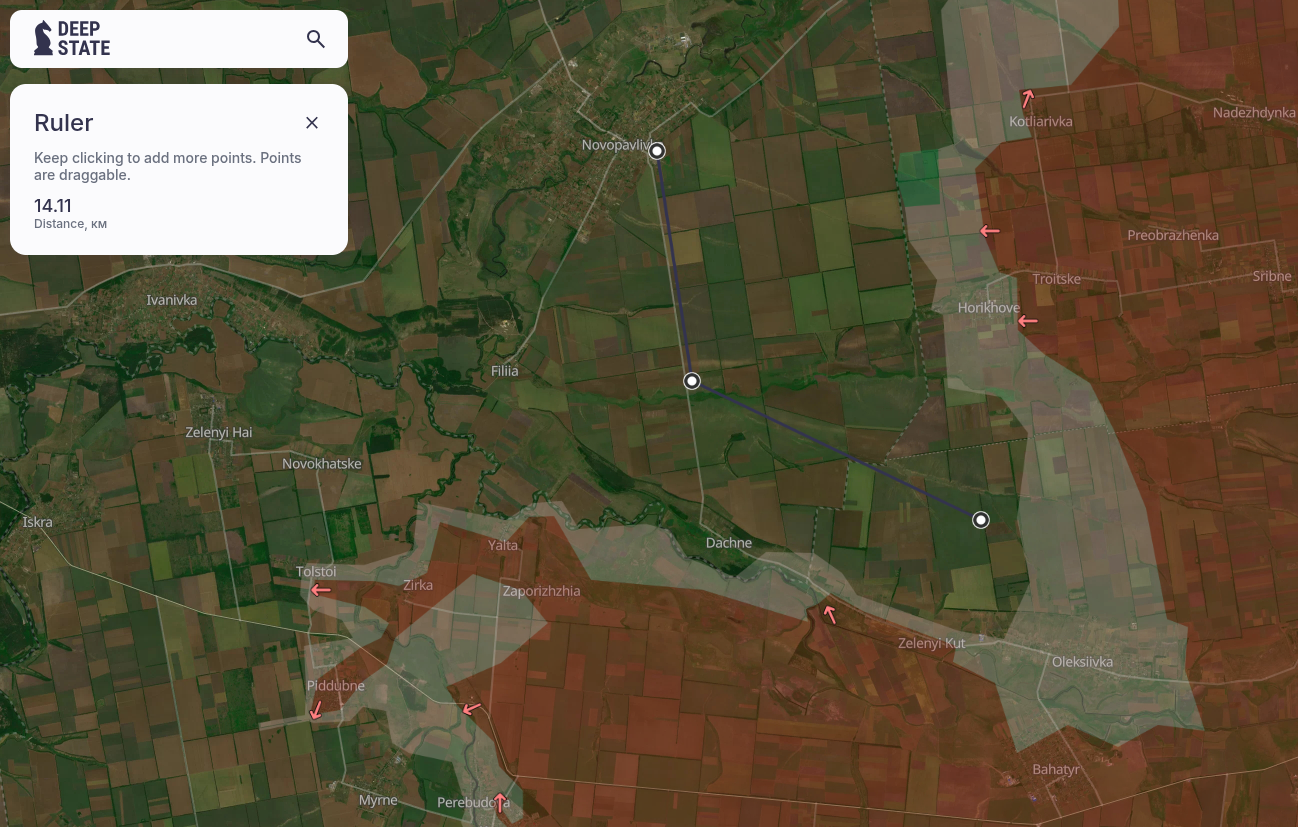
Task: Select the ruler point at Novopavlivka
Action: (x=657, y=151)
